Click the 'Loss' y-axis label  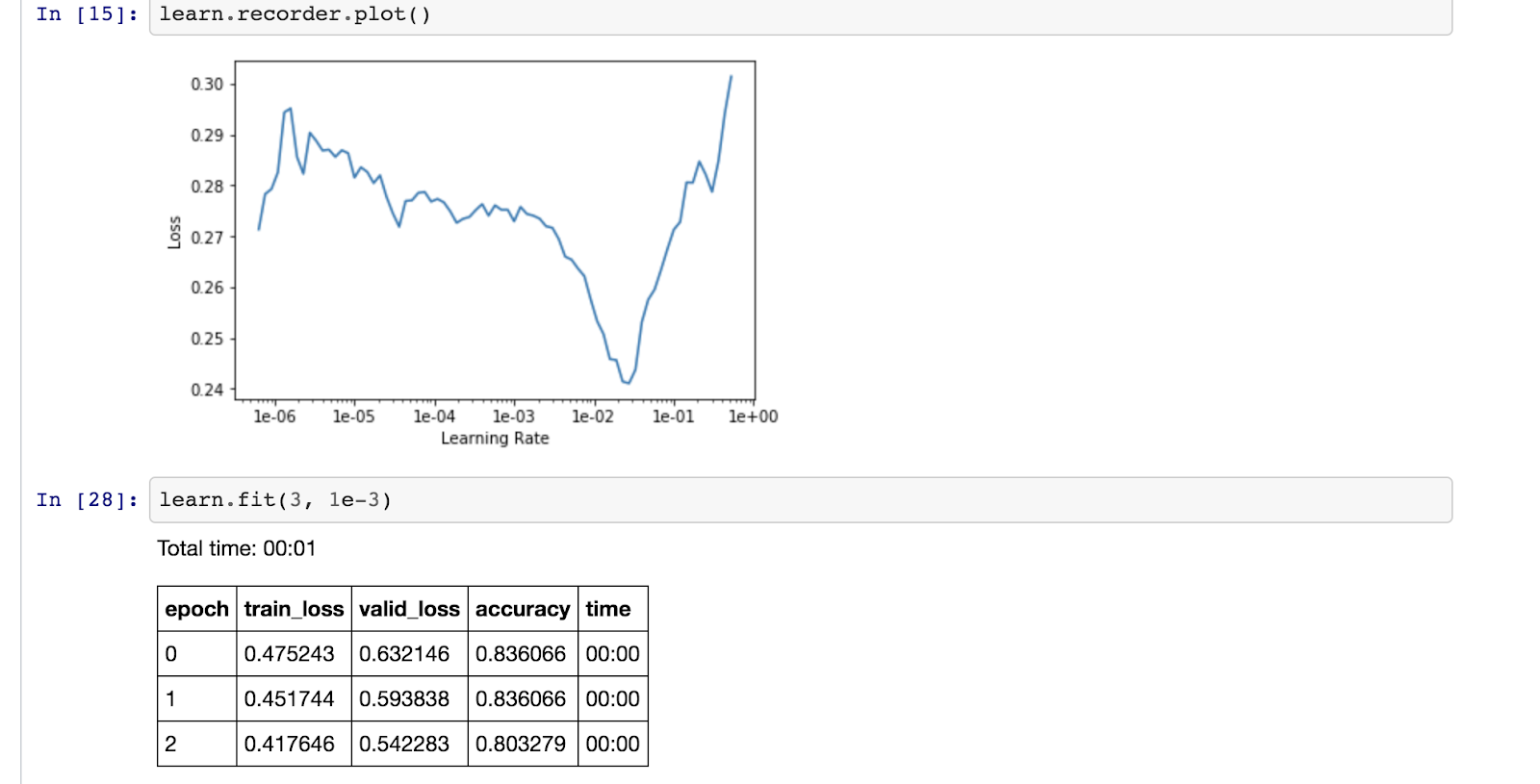174,233
